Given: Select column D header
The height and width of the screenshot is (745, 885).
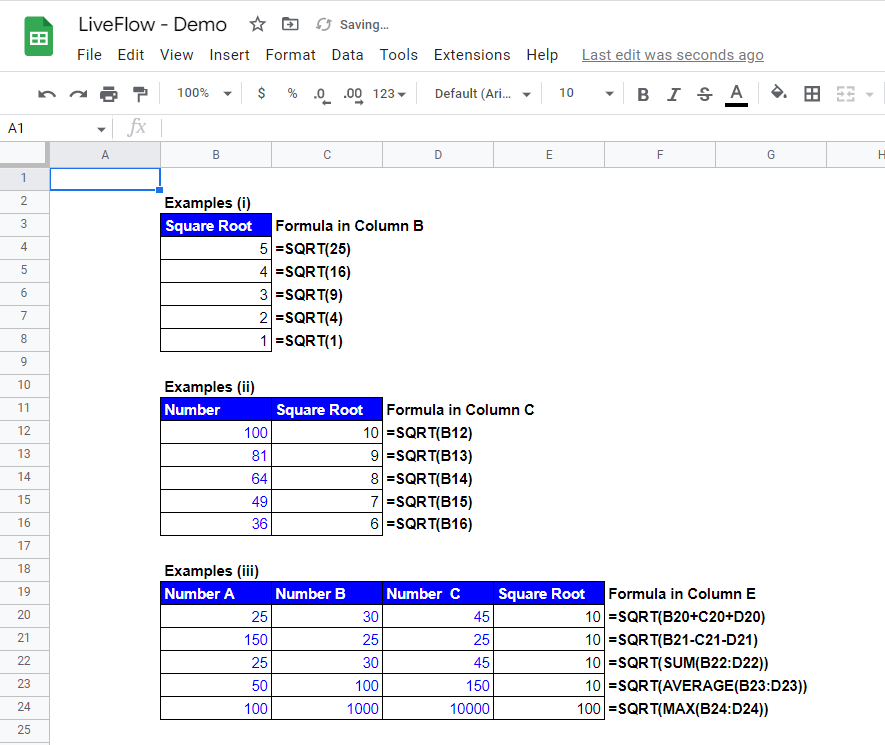Looking at the screenshot, I should [x=438, y=155].
